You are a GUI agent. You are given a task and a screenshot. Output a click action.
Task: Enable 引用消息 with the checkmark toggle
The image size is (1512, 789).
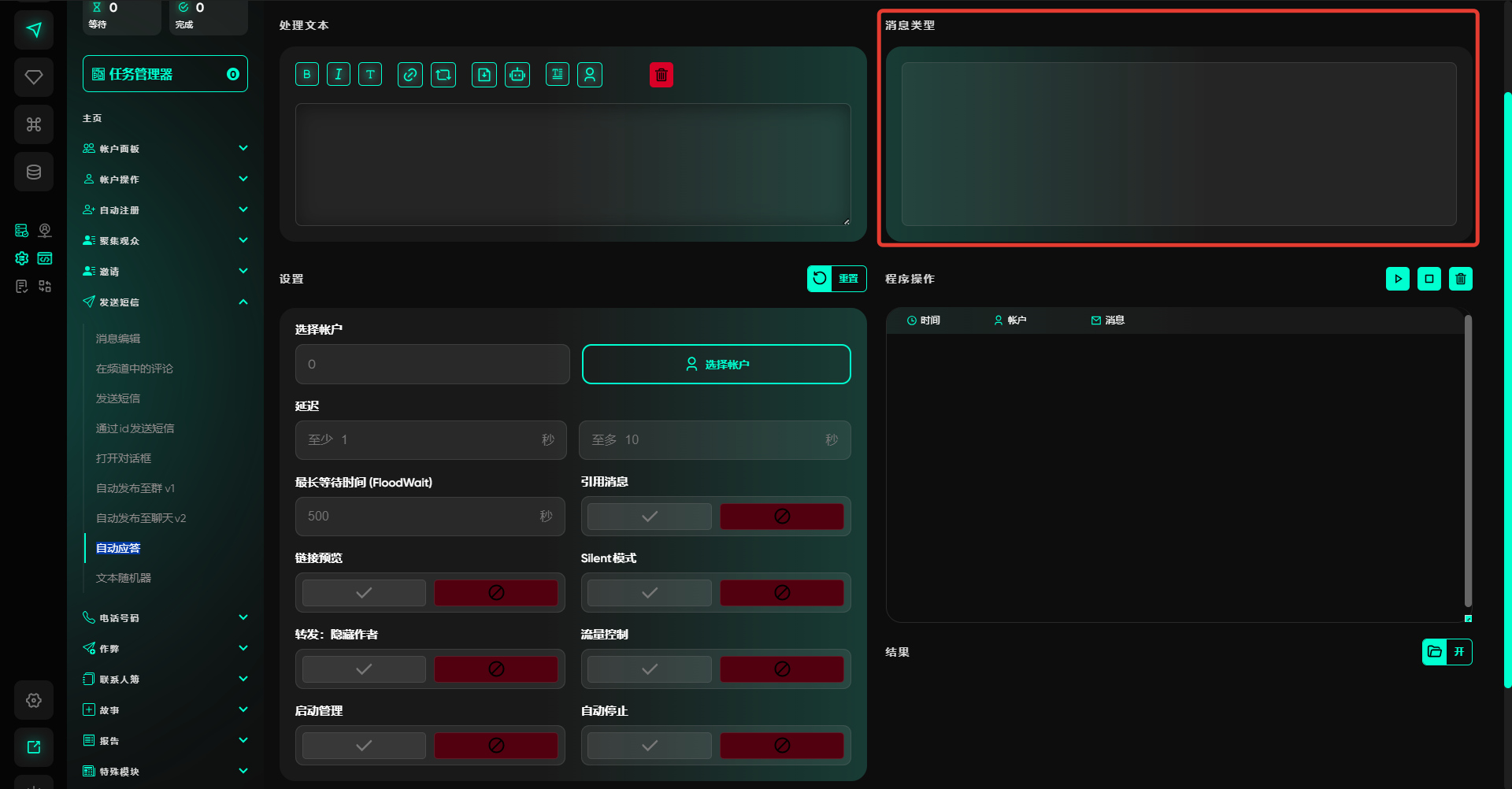[650, 517]
